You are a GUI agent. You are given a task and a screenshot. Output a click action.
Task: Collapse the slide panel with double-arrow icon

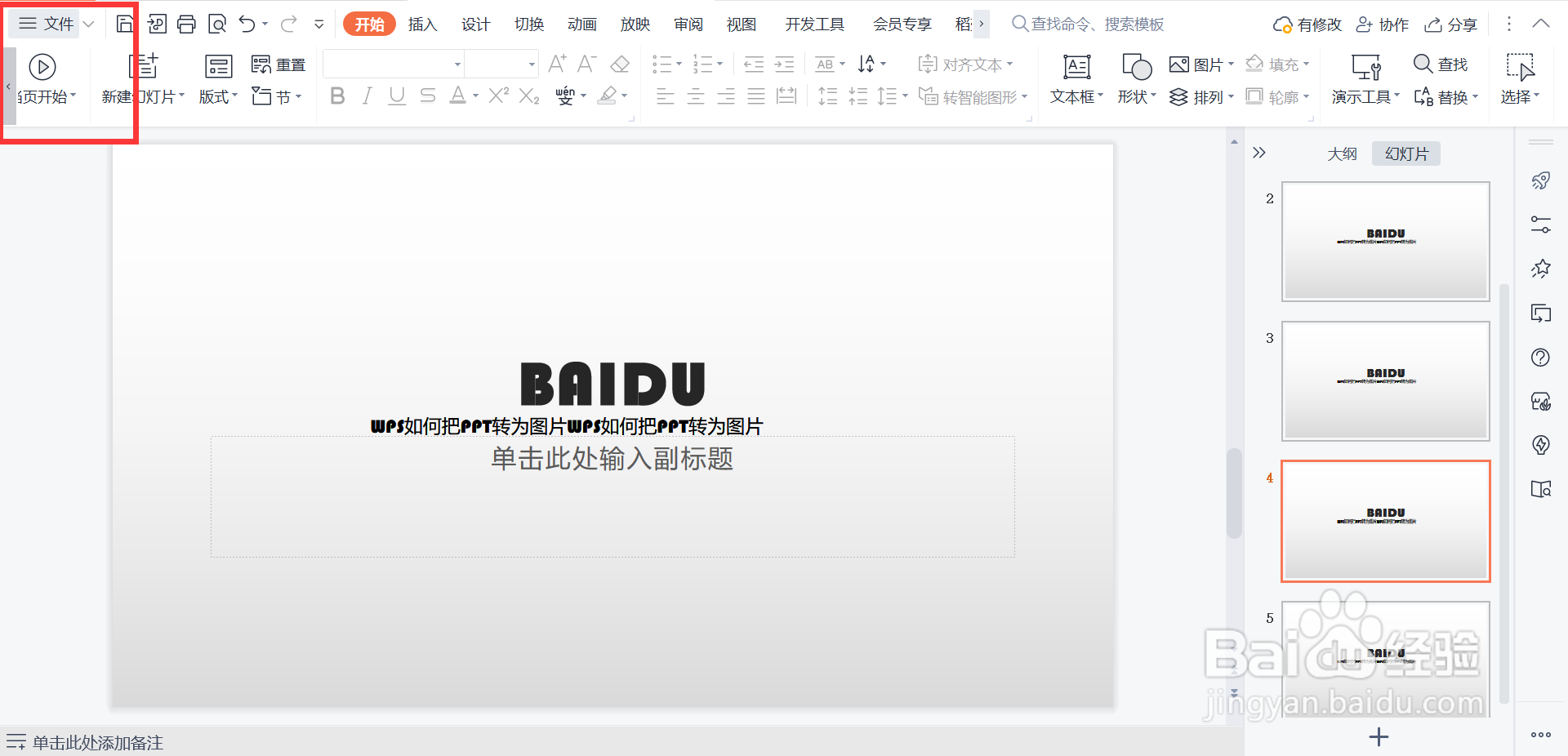tap(1258, 153)
